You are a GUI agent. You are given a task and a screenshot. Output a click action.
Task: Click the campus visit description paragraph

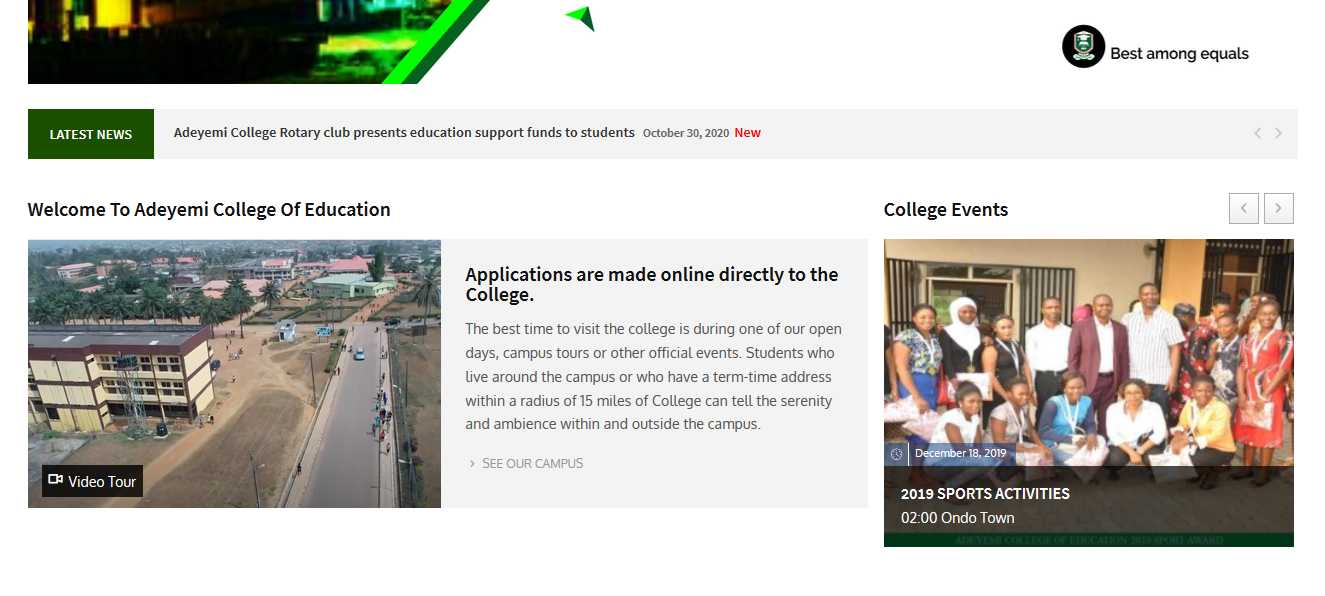(654, 377)
